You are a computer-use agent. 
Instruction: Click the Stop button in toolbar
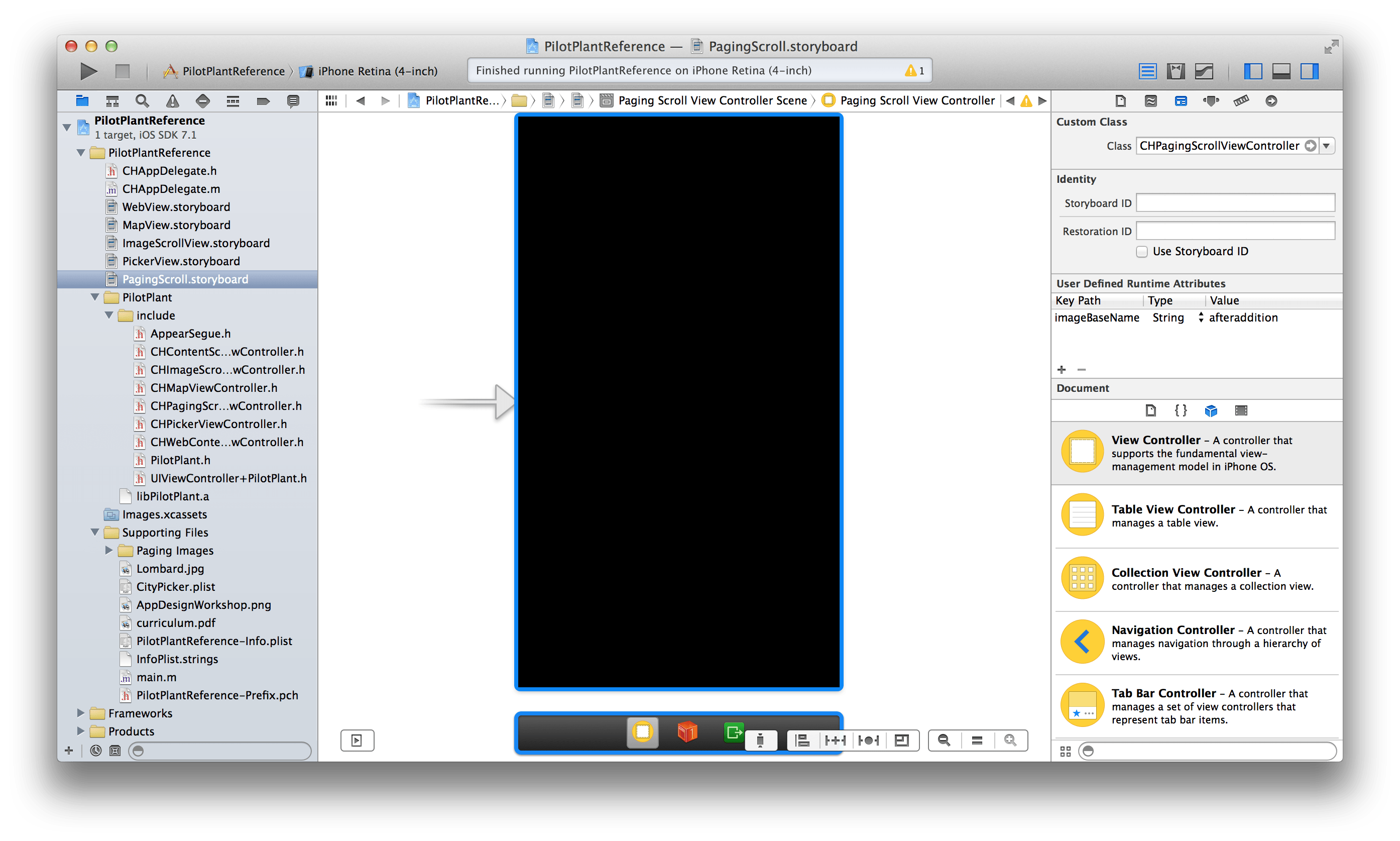pos(123,71)
